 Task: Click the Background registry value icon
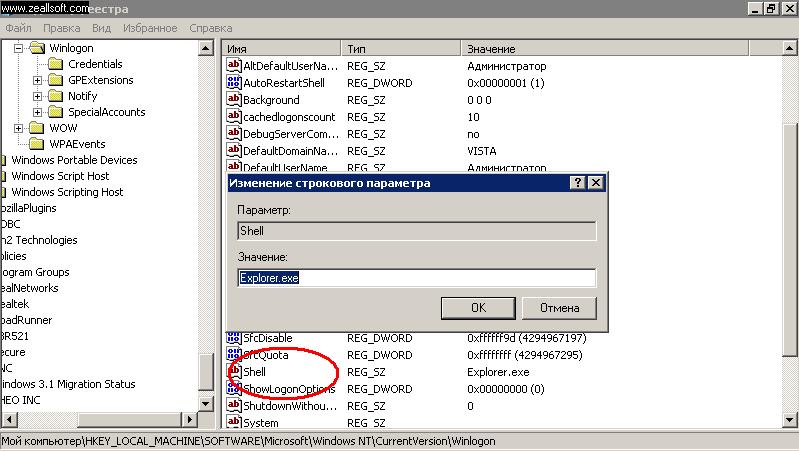[234, 100]
